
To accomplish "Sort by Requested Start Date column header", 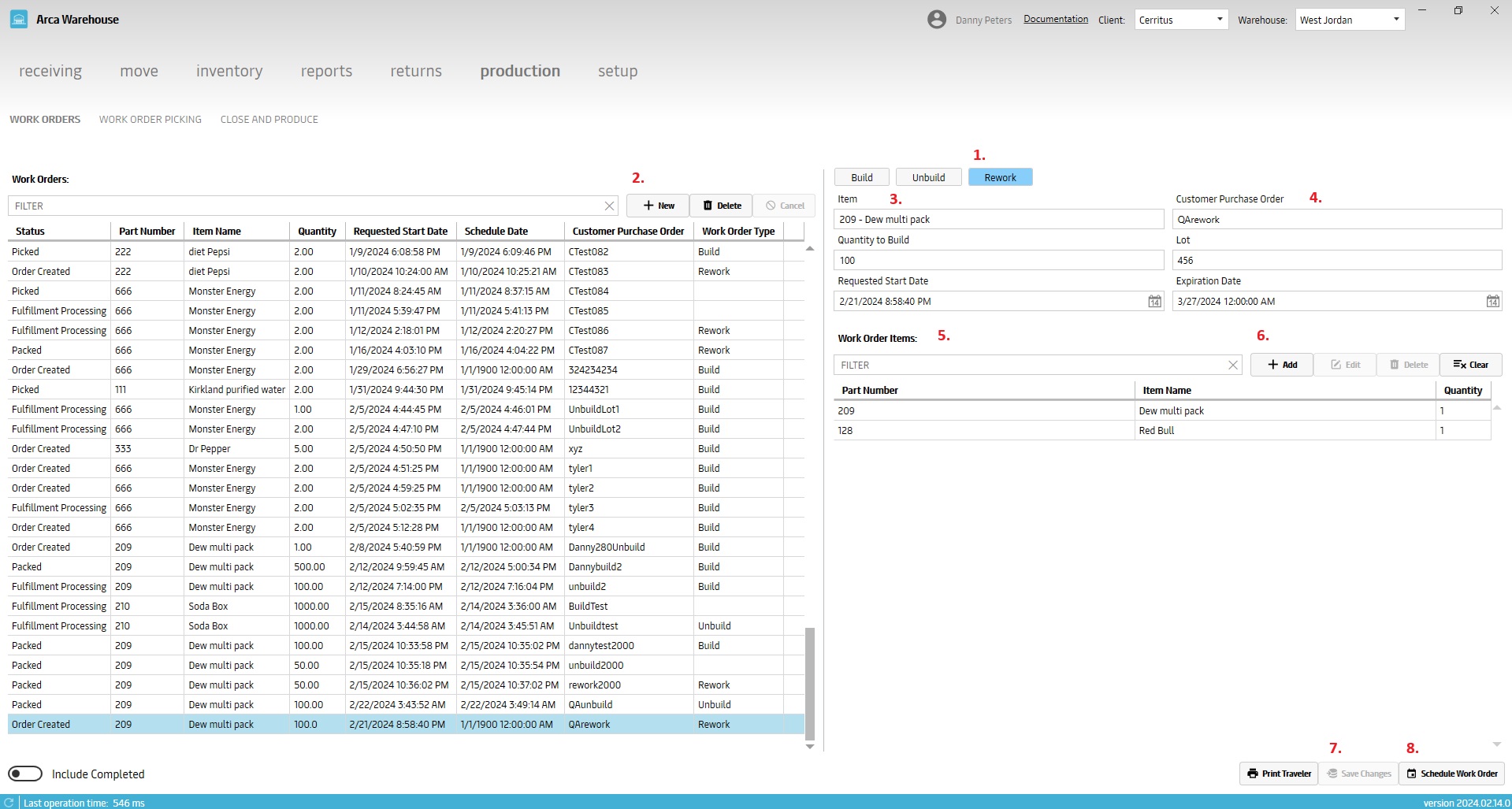I will tap(400, 231).
